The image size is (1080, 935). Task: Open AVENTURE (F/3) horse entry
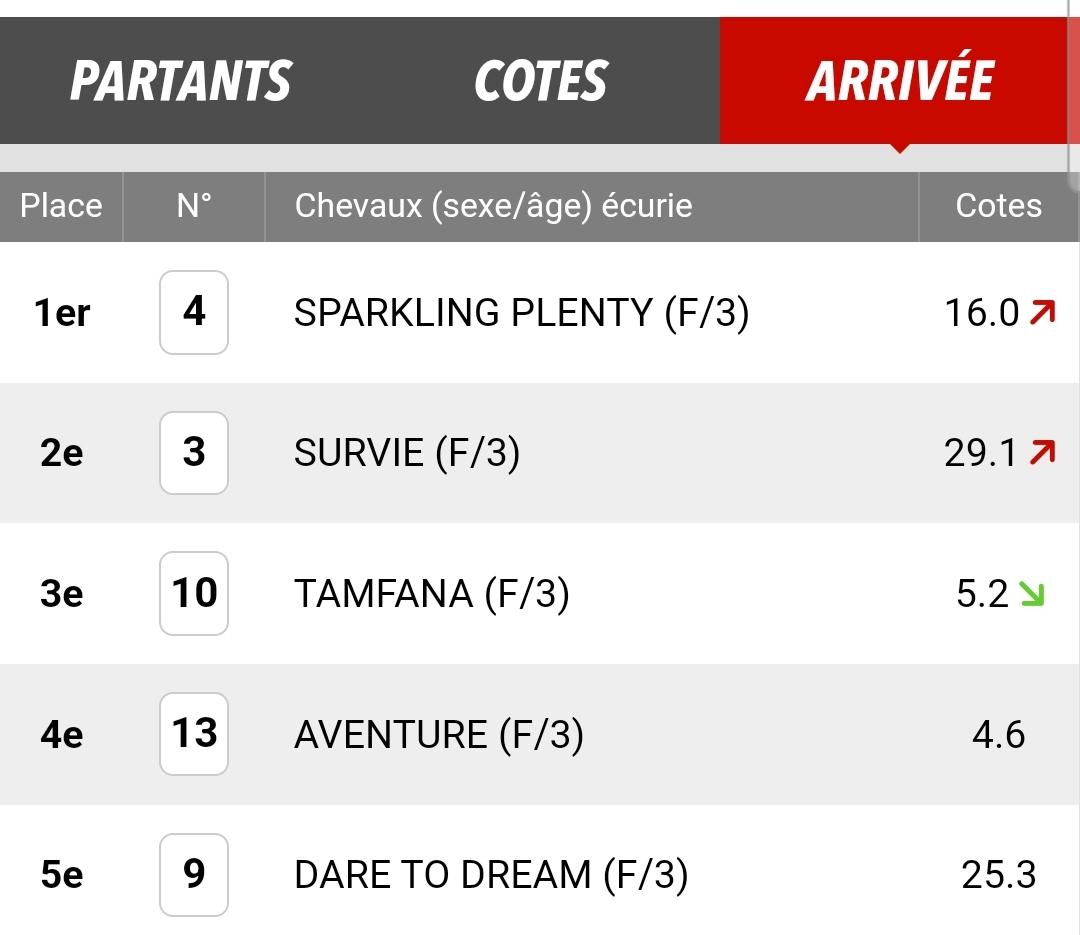pyautogui.click(x=439, y=734)
